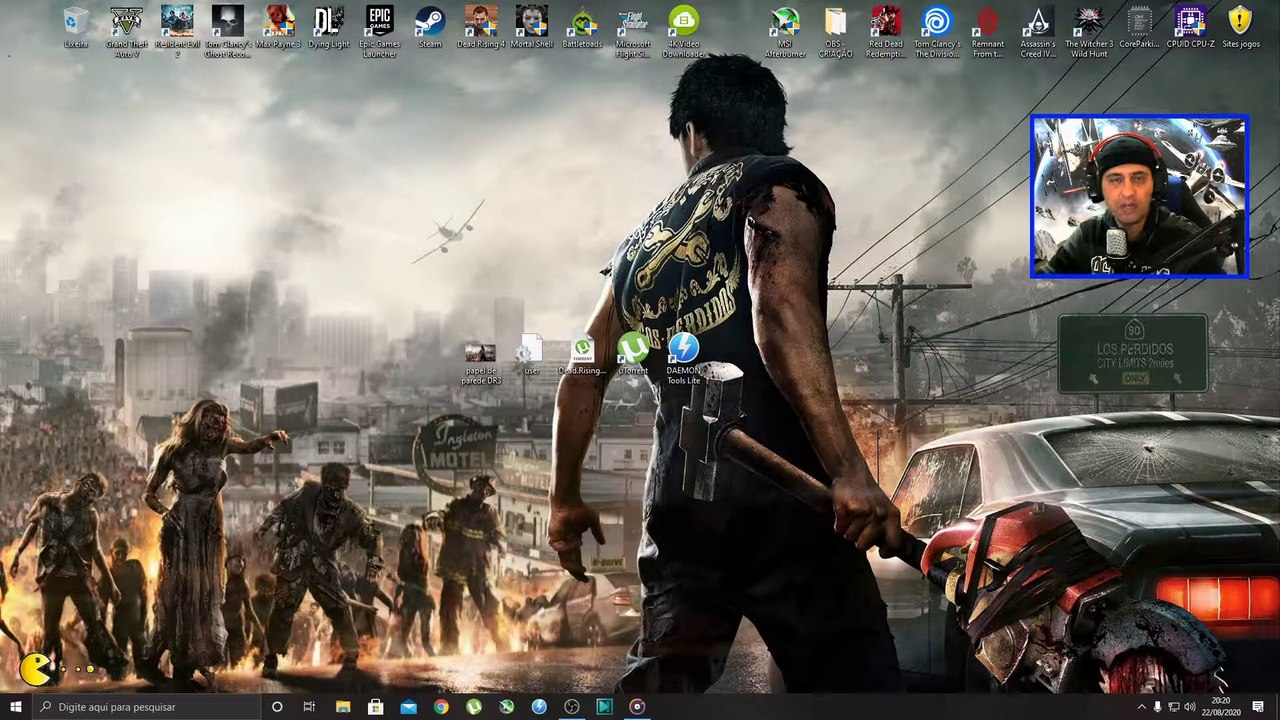Select the CoreParking desktop shortcut

[1139, 29]
